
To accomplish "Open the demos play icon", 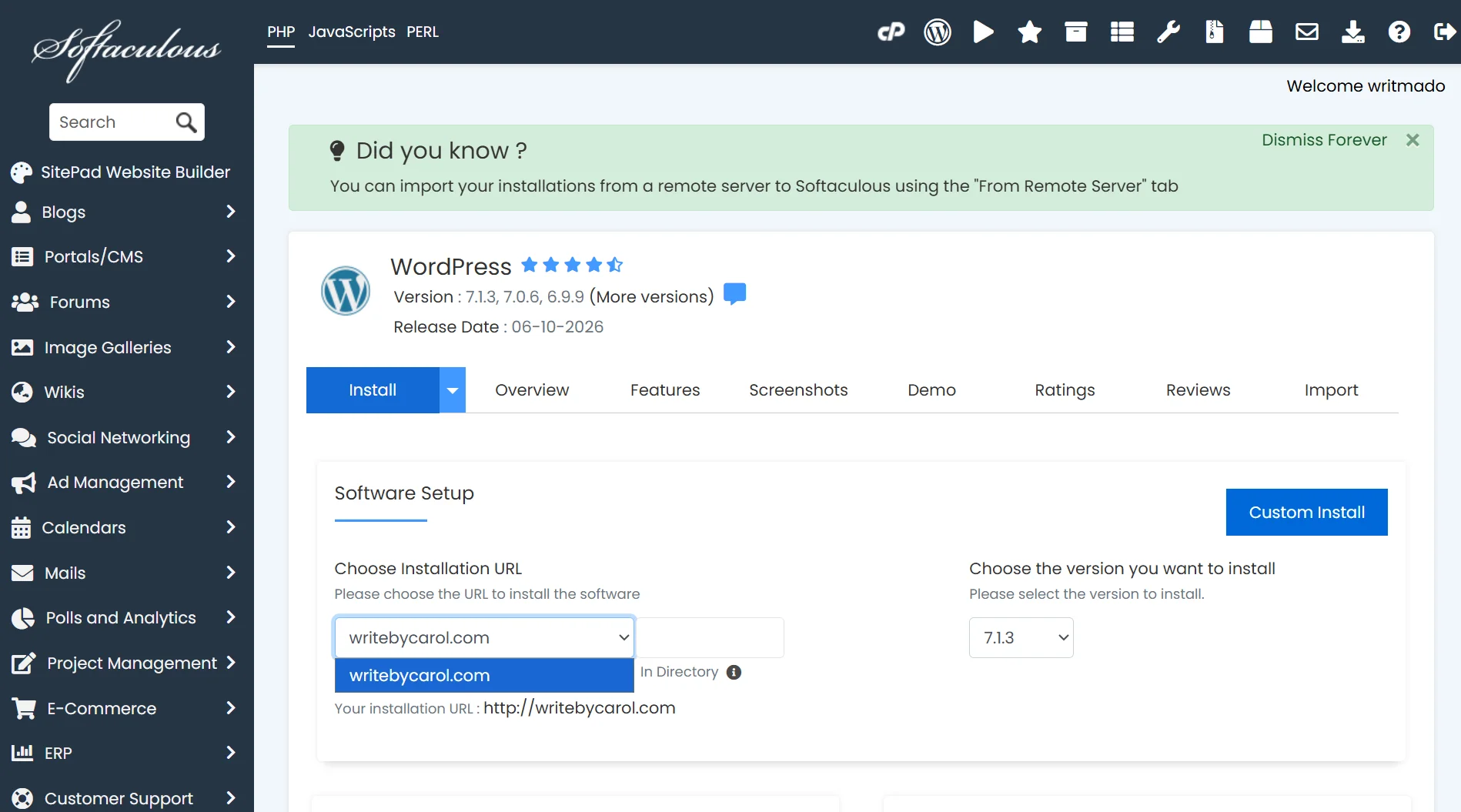I will tap(983, 32).
